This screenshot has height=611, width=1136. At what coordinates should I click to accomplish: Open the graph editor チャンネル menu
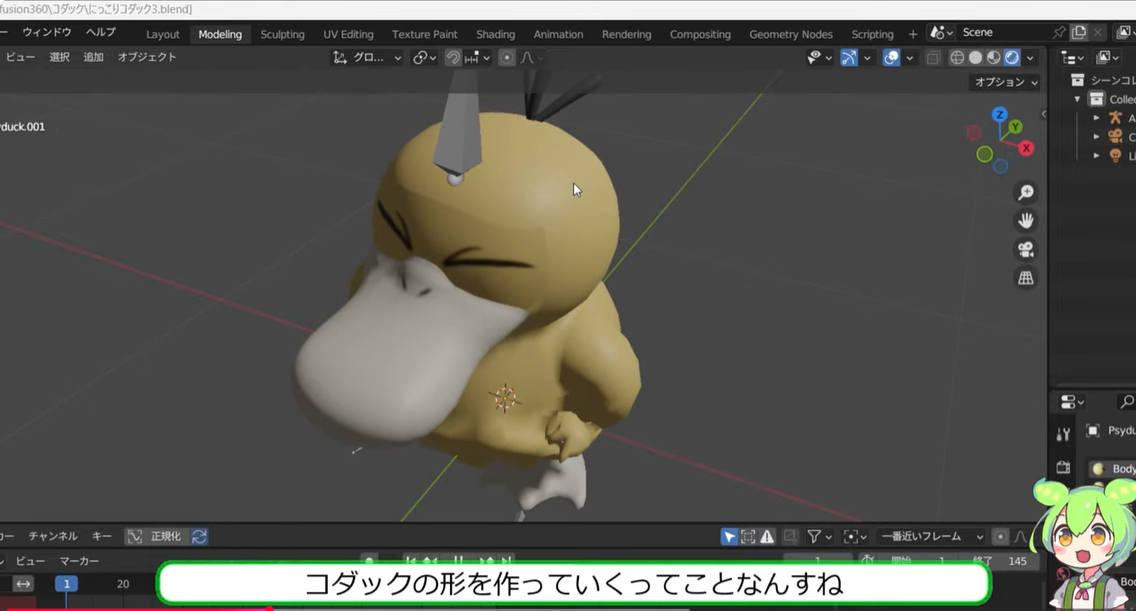click(53, 536)
